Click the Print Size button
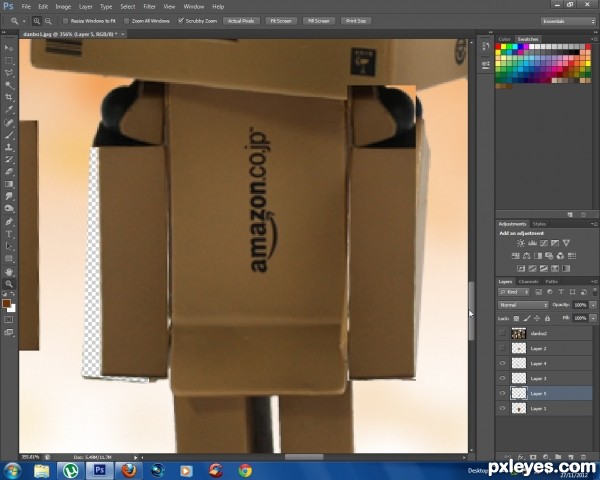 [356, 21]
